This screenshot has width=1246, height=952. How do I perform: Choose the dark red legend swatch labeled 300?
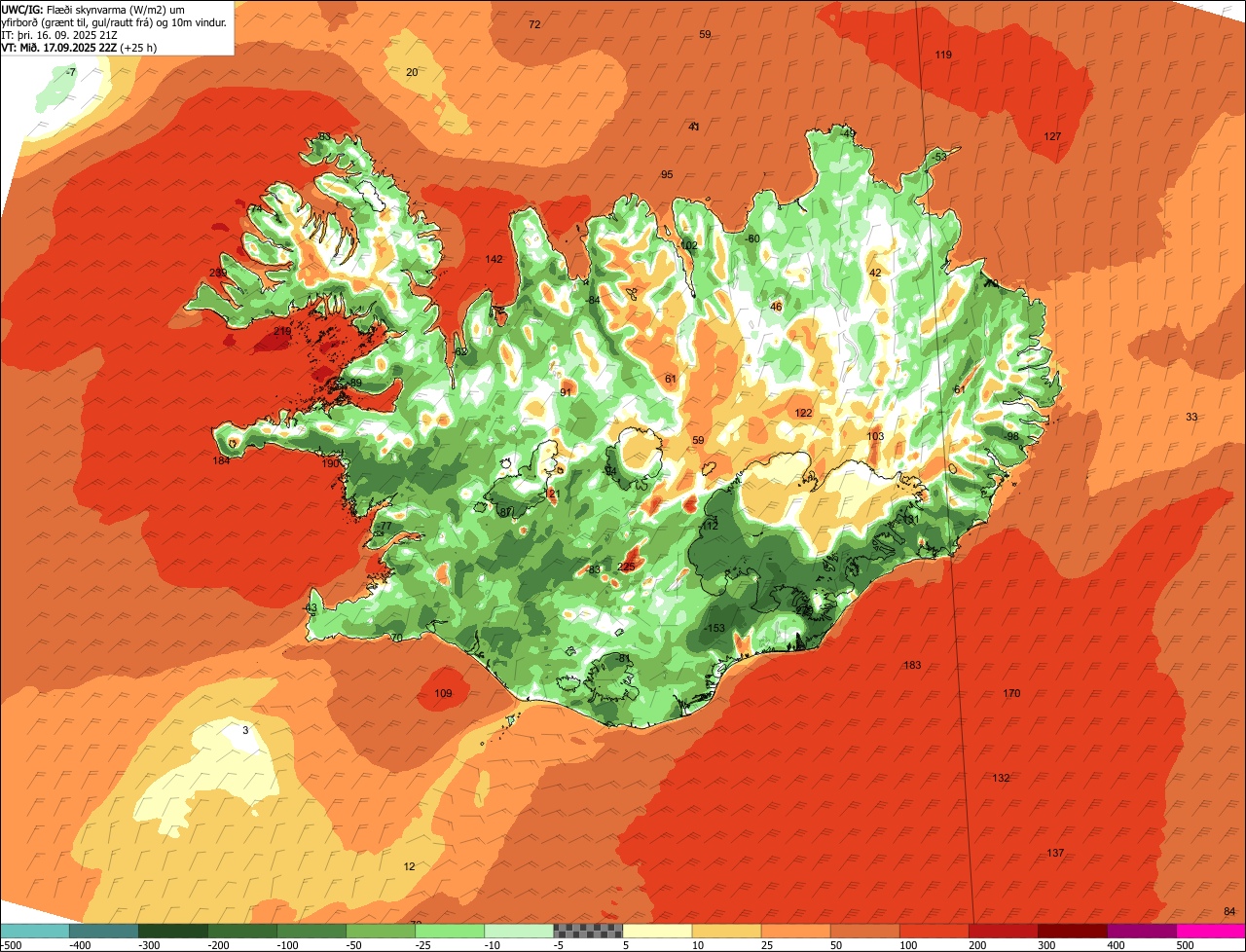(x=1072, y=932)
